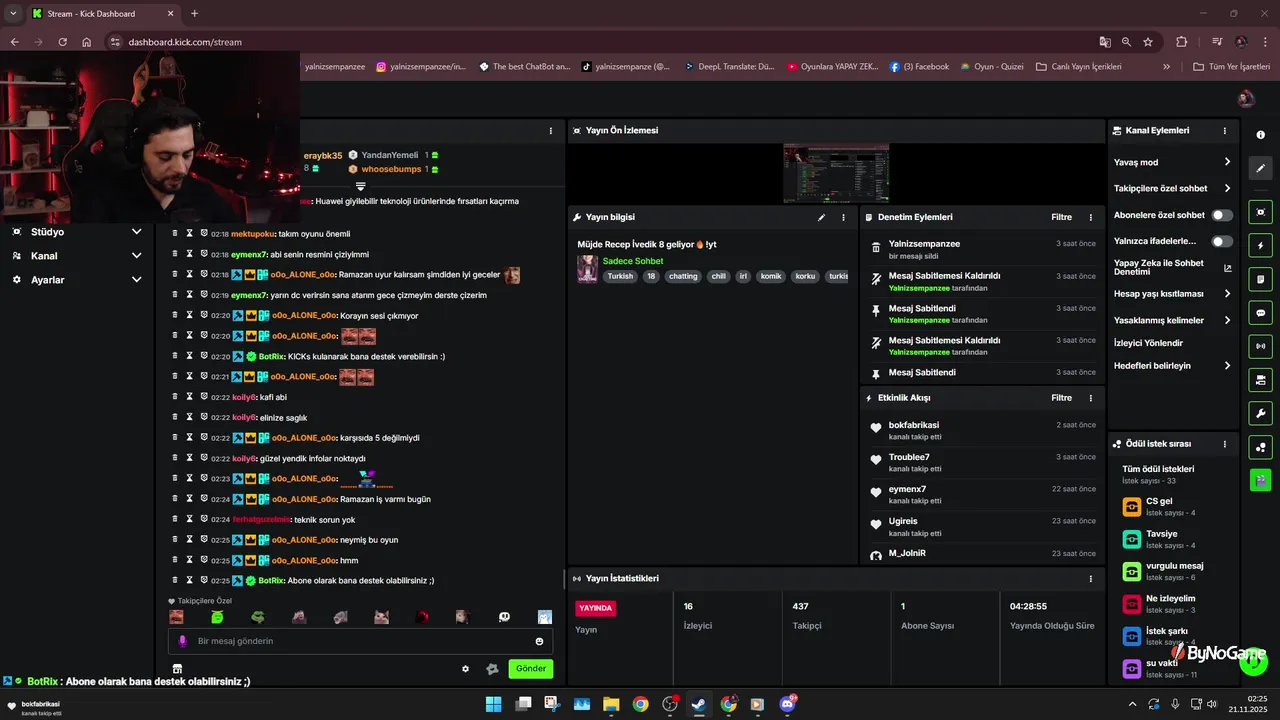This screenshot has height=720, width=1280.
Task: Open chat settings gear icon
Action: click(465, 669)
